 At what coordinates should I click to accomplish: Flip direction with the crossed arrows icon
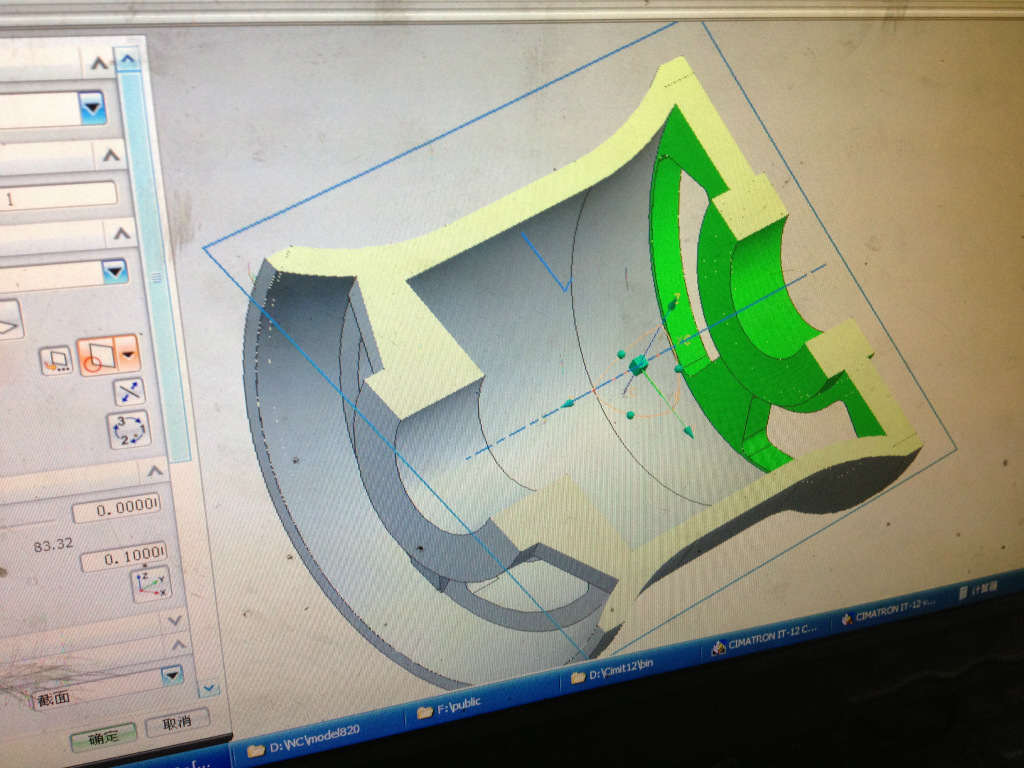pyautogui.click(x=129, y=392)
